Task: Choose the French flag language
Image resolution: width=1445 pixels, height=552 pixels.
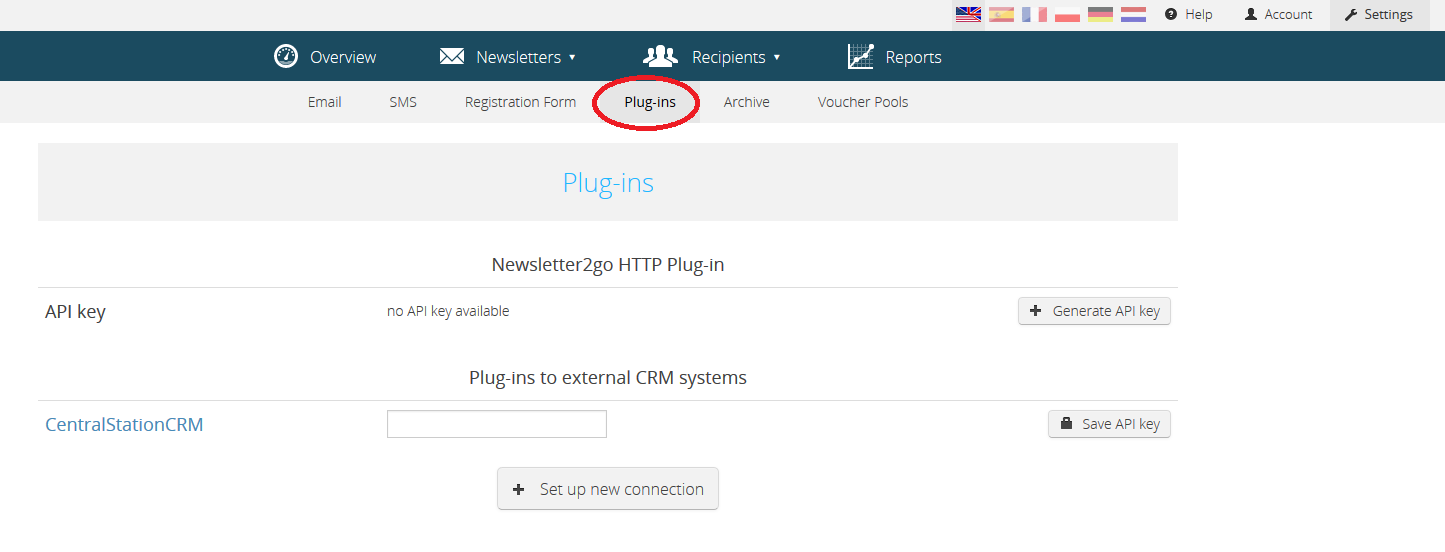Action: 1034,14
